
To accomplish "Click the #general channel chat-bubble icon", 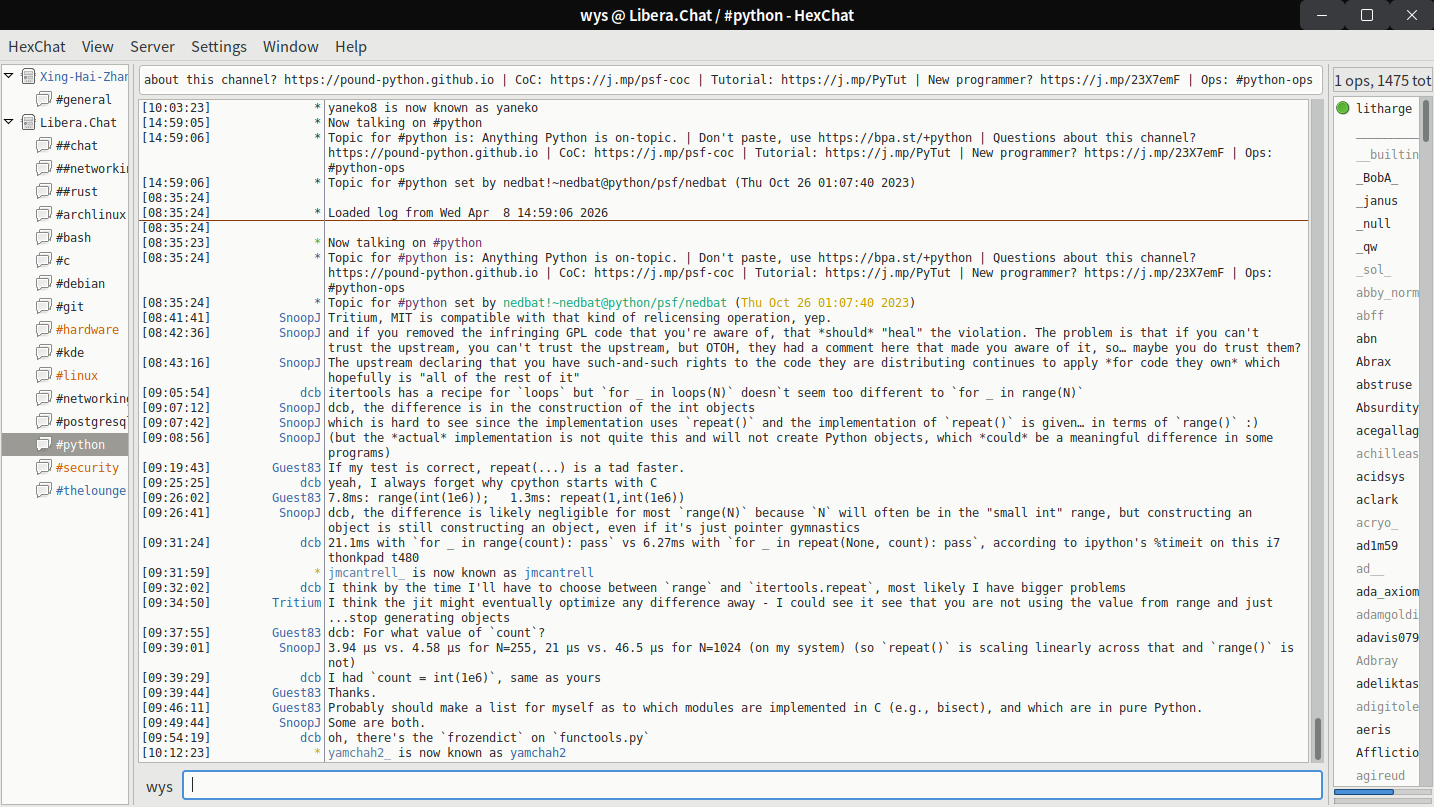I will point(44,100).
